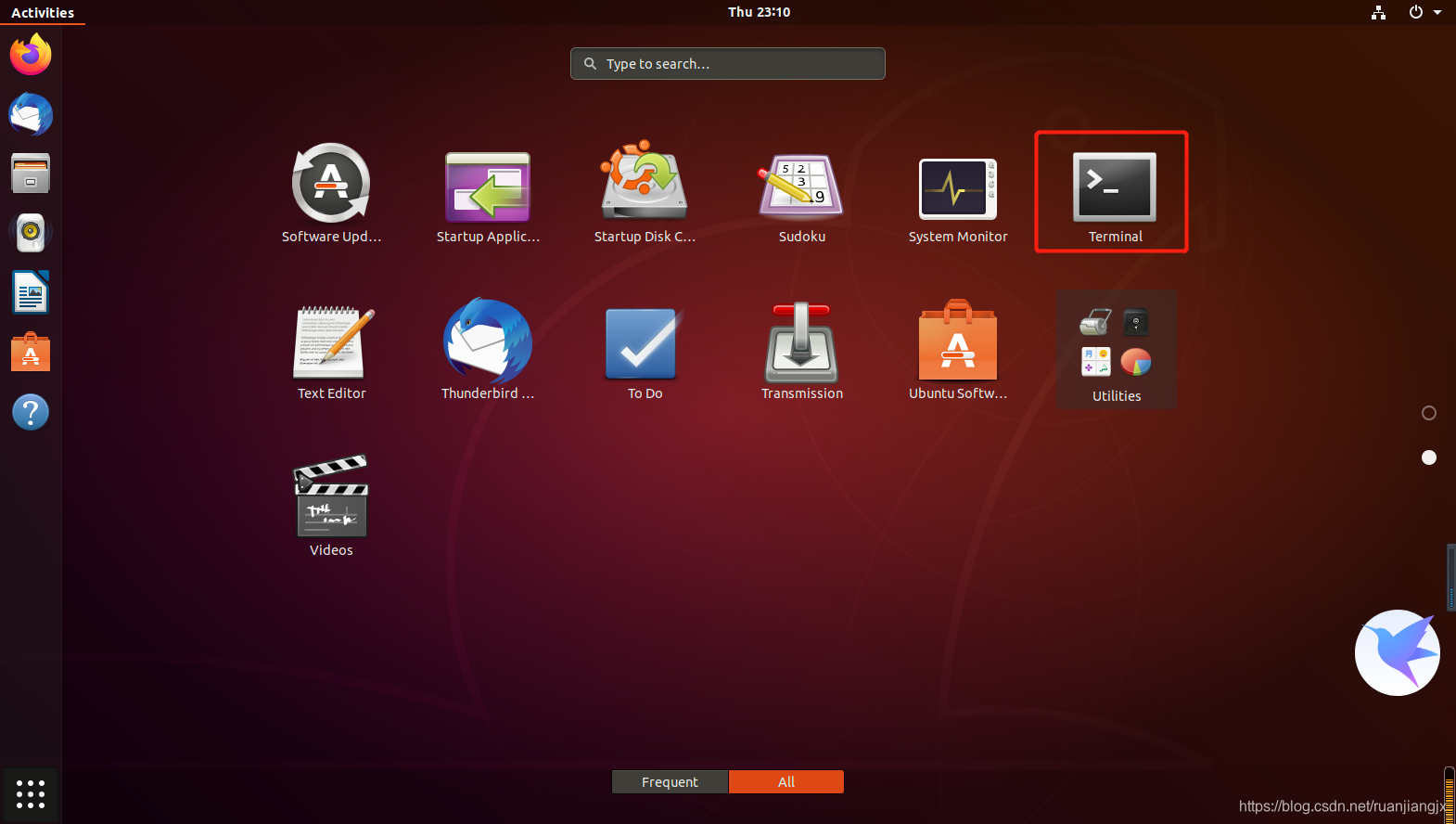The width and height of the screenshot is (1456, 824).
Task: Open Ubuntu Software in the dock
Action: pos(31,353)
